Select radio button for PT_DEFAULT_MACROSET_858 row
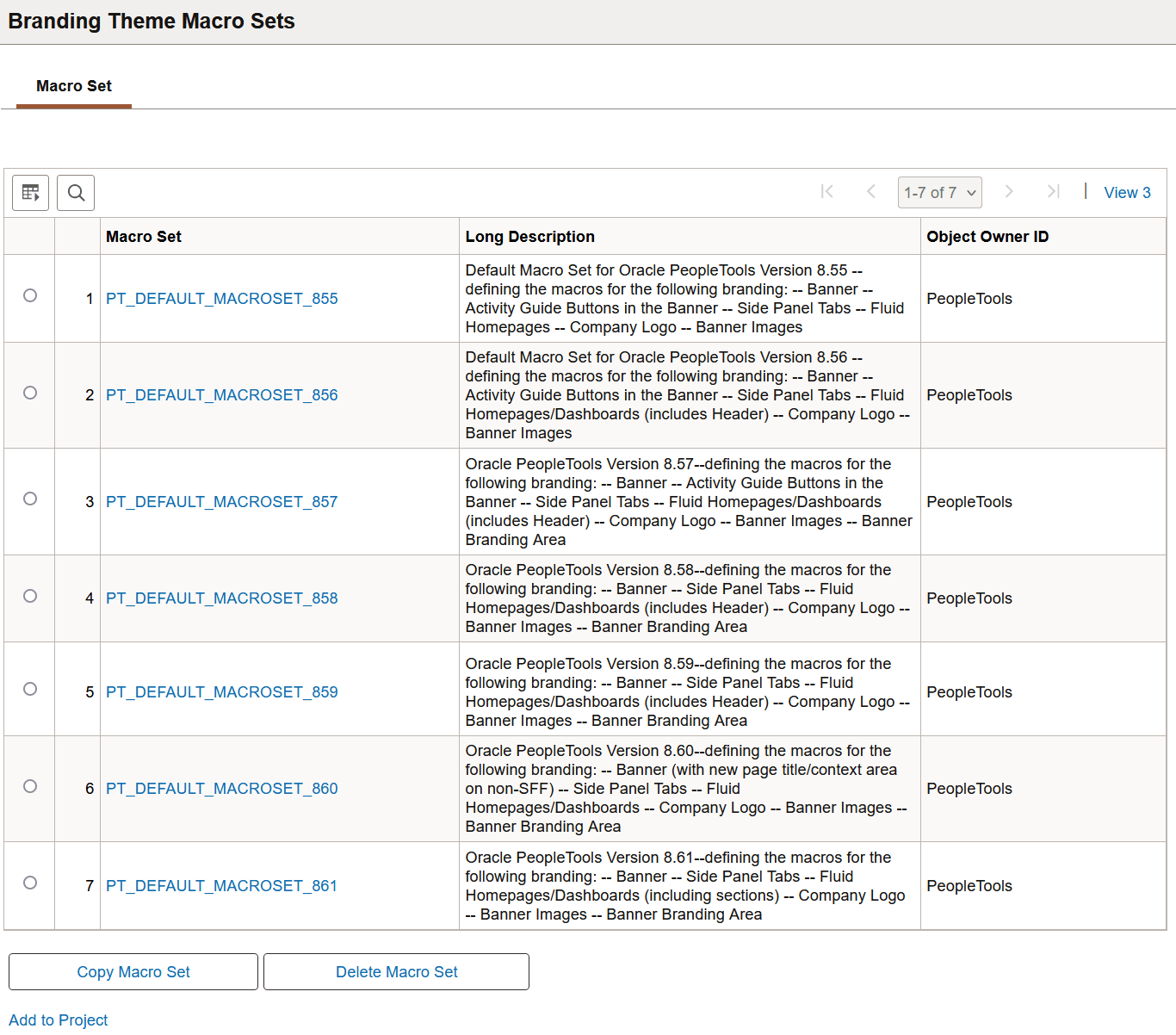This screenshot has width=1176, height=1035. pos(30,596)
